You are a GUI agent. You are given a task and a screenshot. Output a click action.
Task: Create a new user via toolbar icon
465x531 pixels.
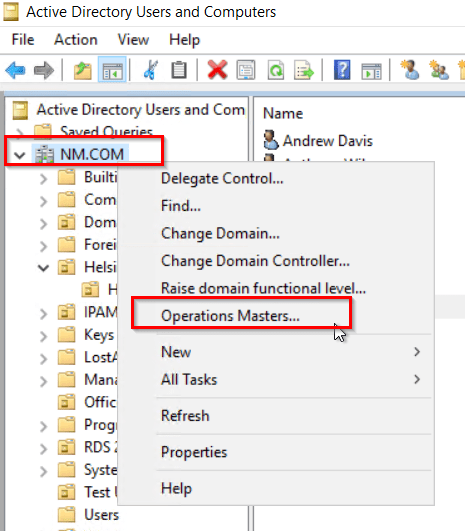point(409,70)
